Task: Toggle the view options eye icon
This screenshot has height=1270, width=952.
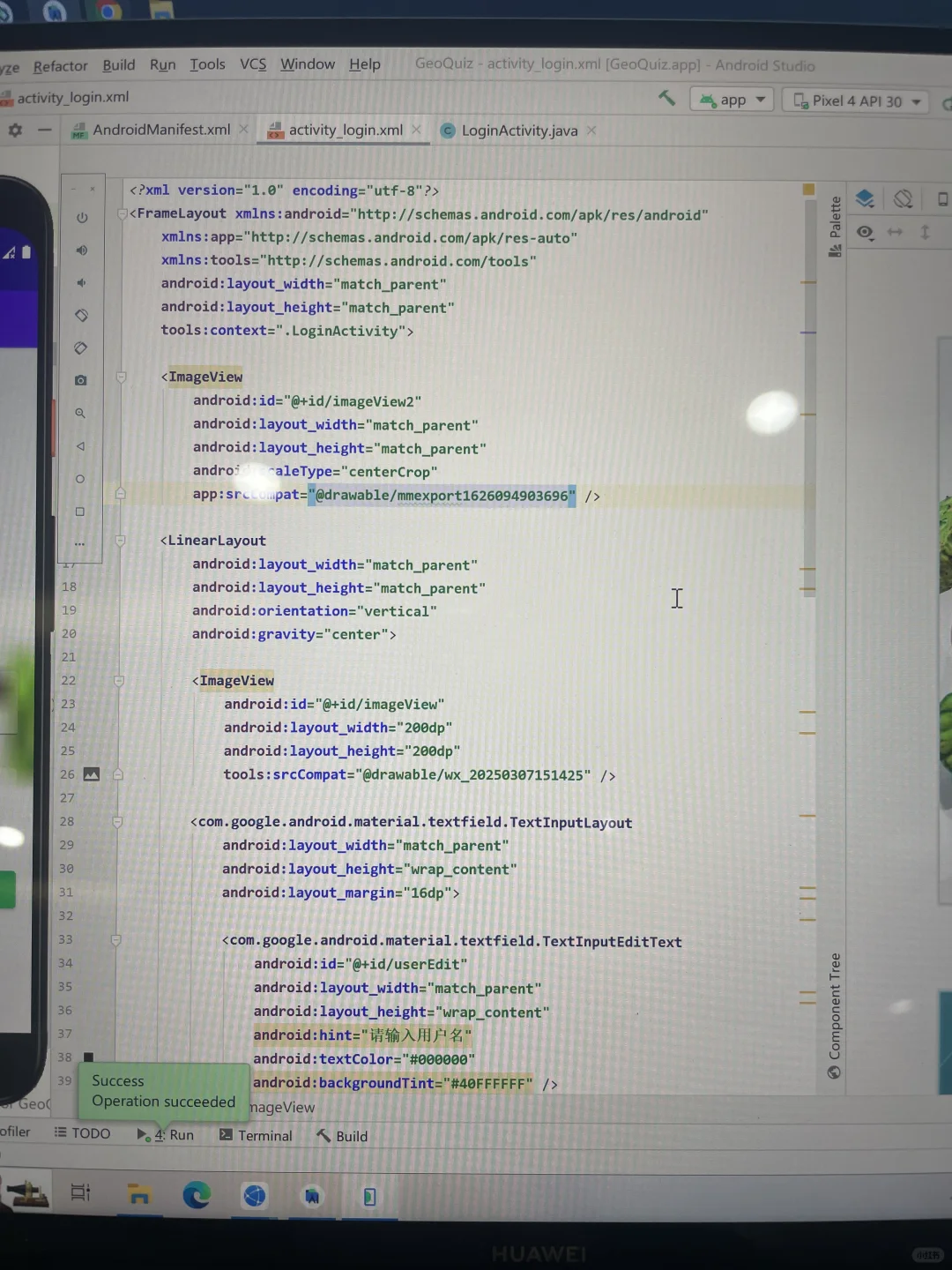Action: (x=866, y=232)
